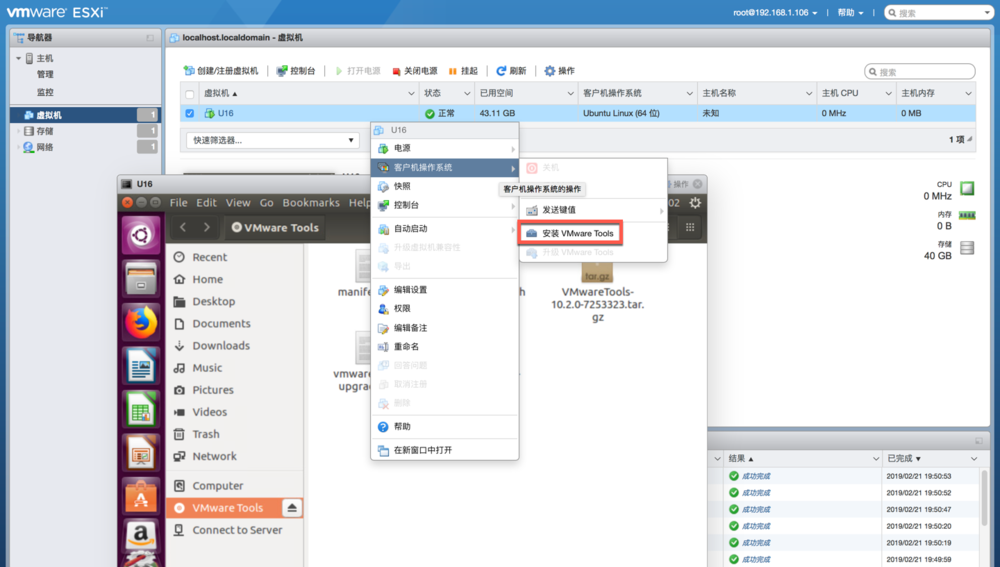
Task: Open the Console (控制台) context menu entry
Action: [x=445, y=205]
